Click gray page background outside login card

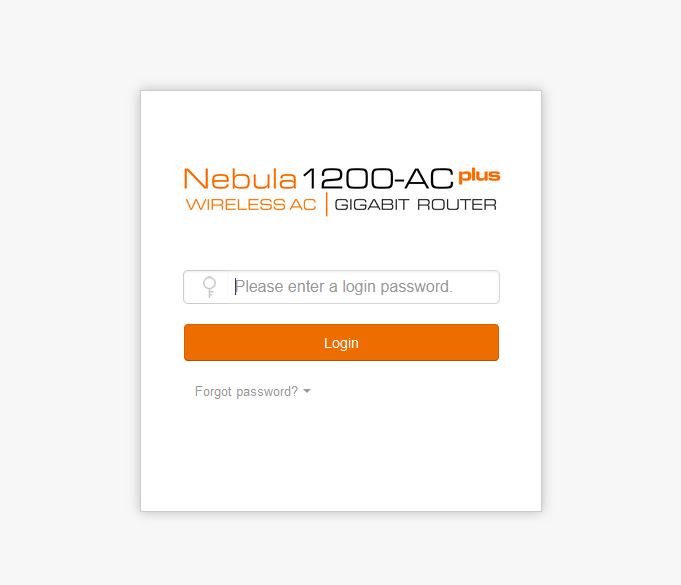(69, 291)
